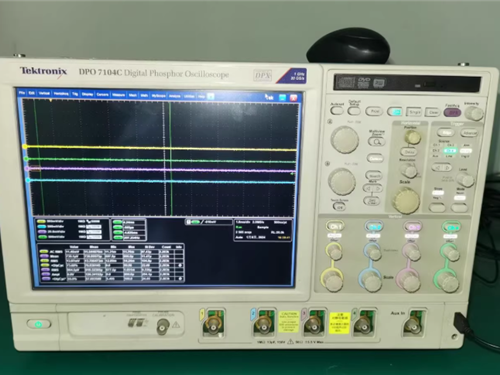Click the green channel 4 waveform handle
Screen dimensions: 500x375
(x=26, y=159)
